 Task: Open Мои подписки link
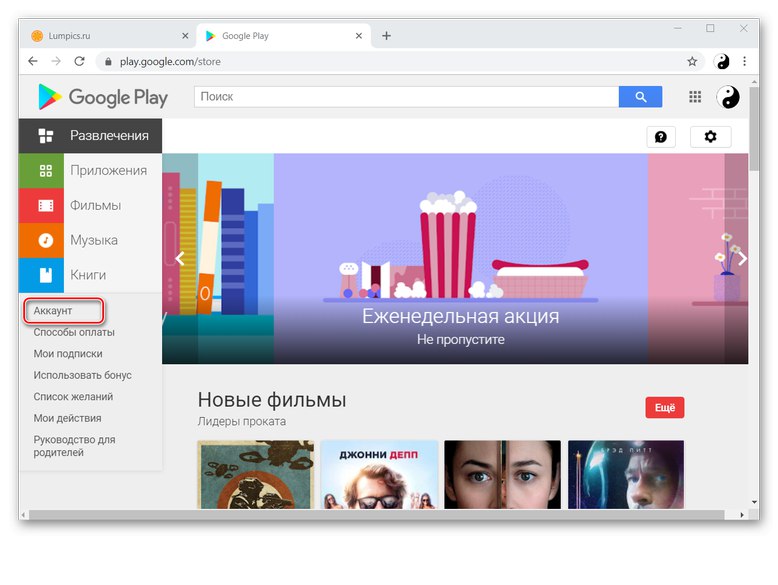pyautogui.click(x=68, y=354)
